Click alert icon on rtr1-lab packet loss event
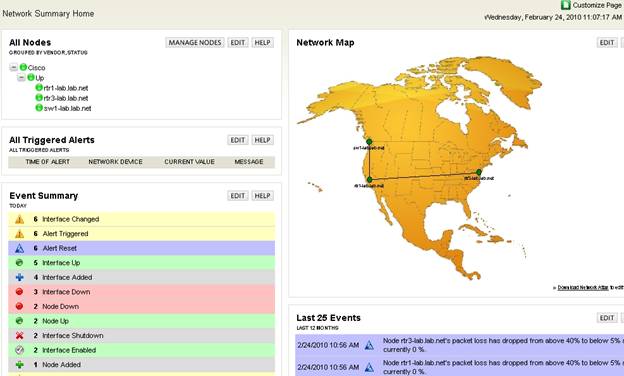Screen dimensions: 624x376 pyautogui.click(x=369, y=367)
